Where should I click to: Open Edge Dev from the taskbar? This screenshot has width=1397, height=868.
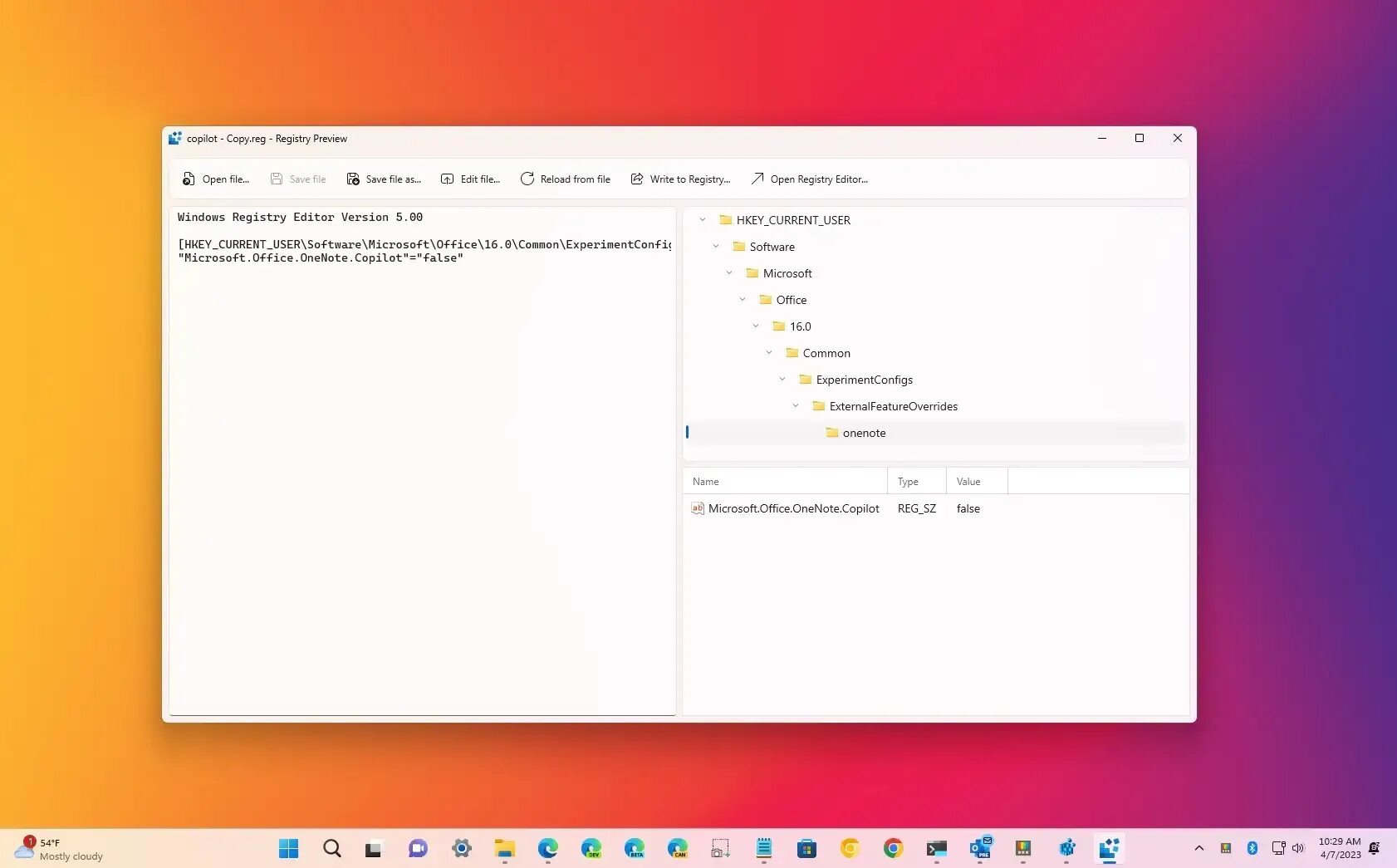click(x=591, y=848)
